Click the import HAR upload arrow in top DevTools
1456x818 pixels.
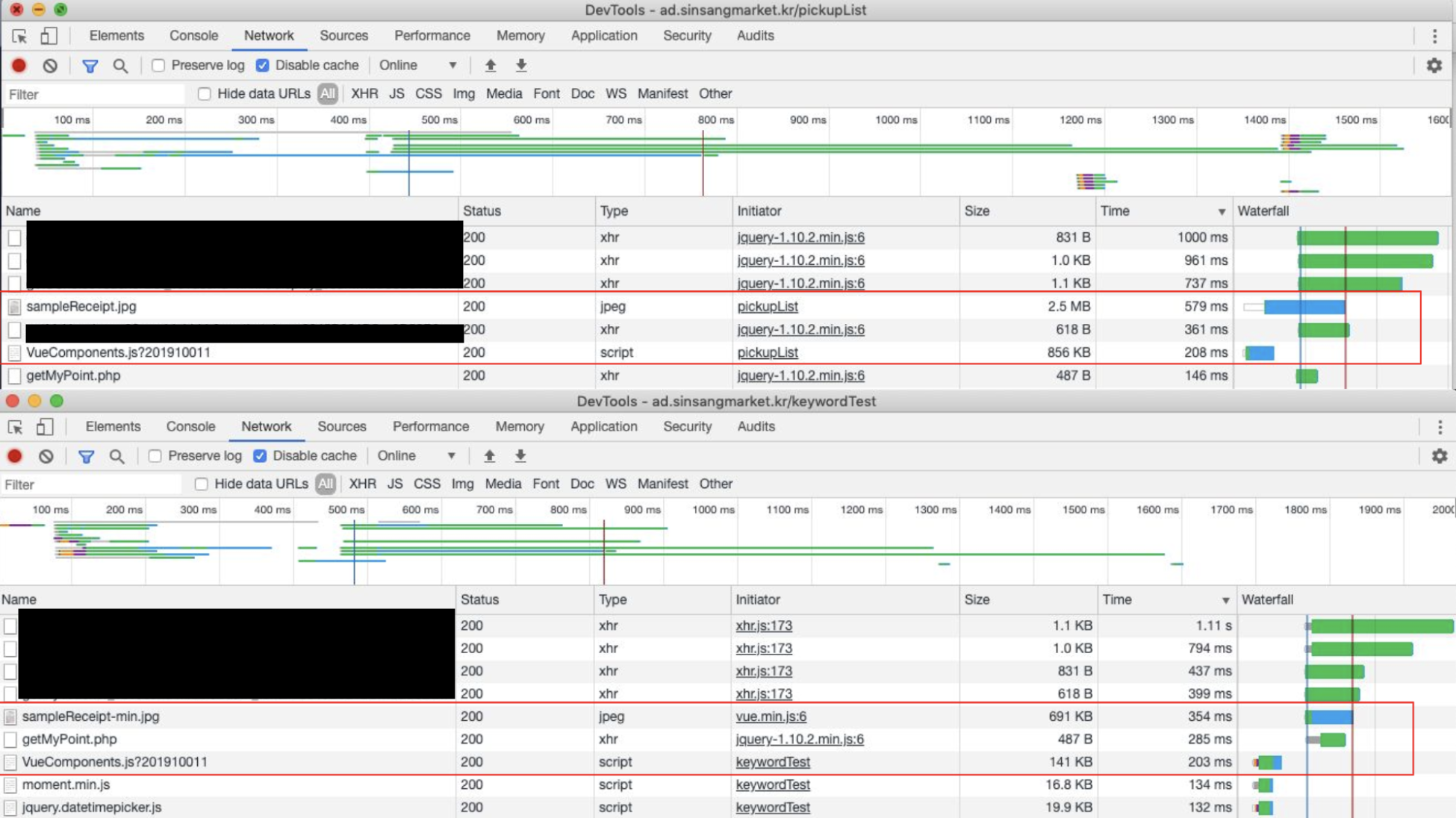491,66
